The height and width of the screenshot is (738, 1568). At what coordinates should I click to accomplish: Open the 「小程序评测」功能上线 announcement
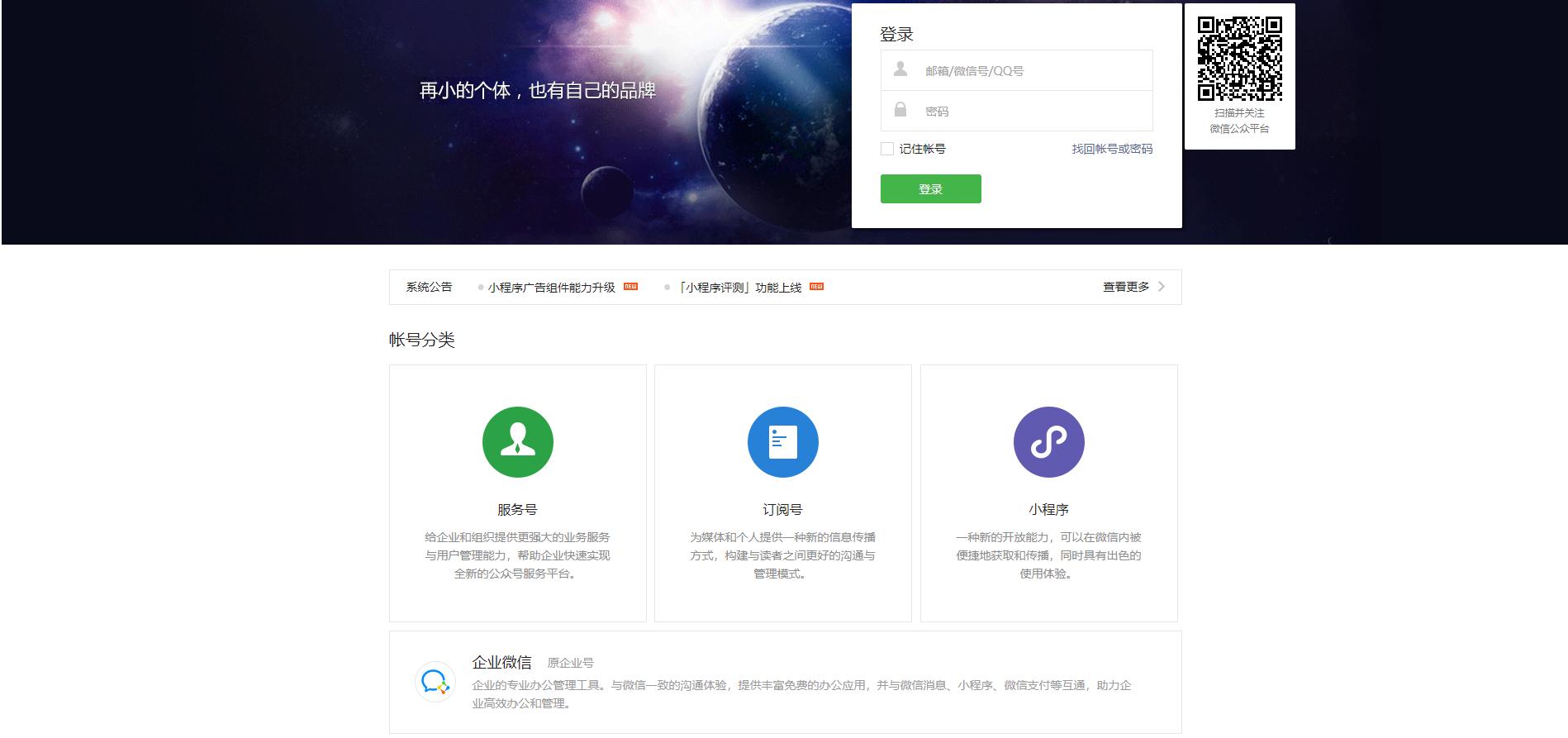tap(739, 288)
